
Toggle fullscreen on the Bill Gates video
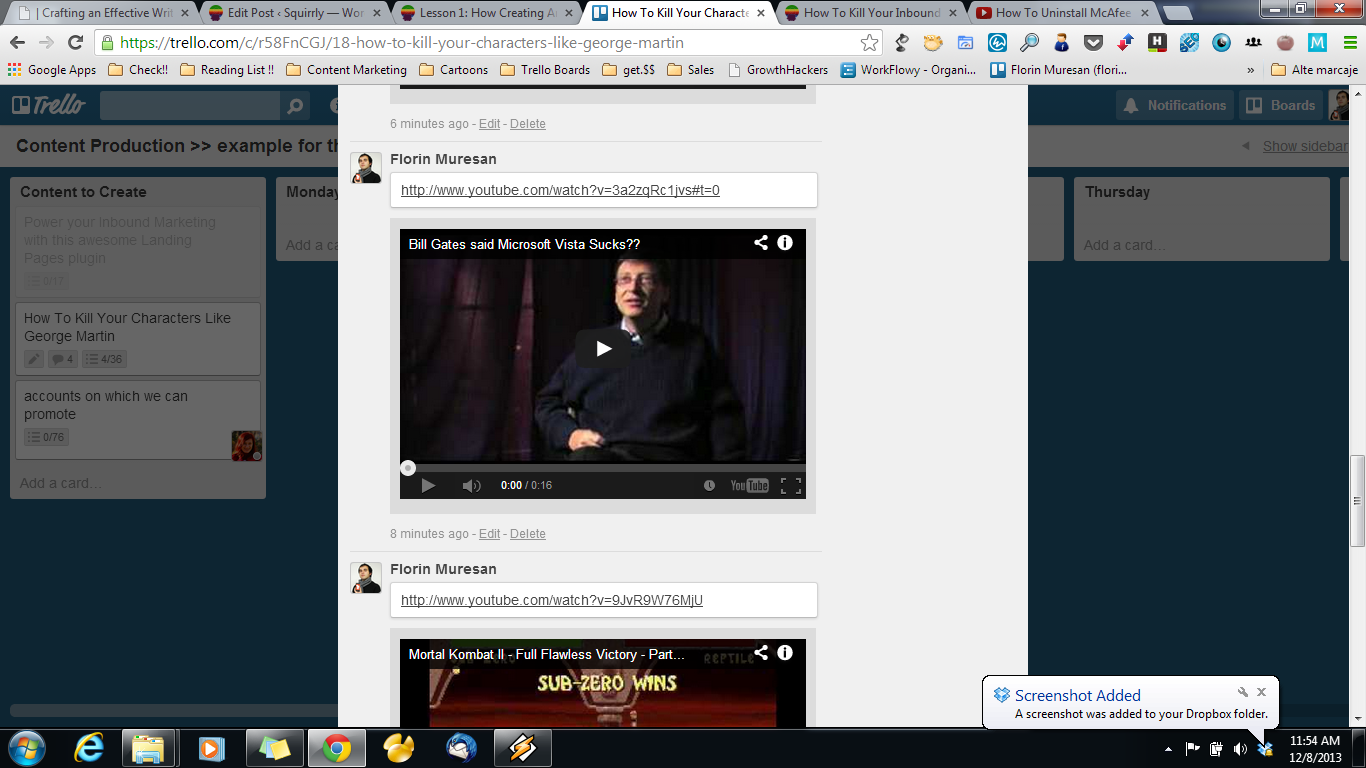click(x=790, y=486)
